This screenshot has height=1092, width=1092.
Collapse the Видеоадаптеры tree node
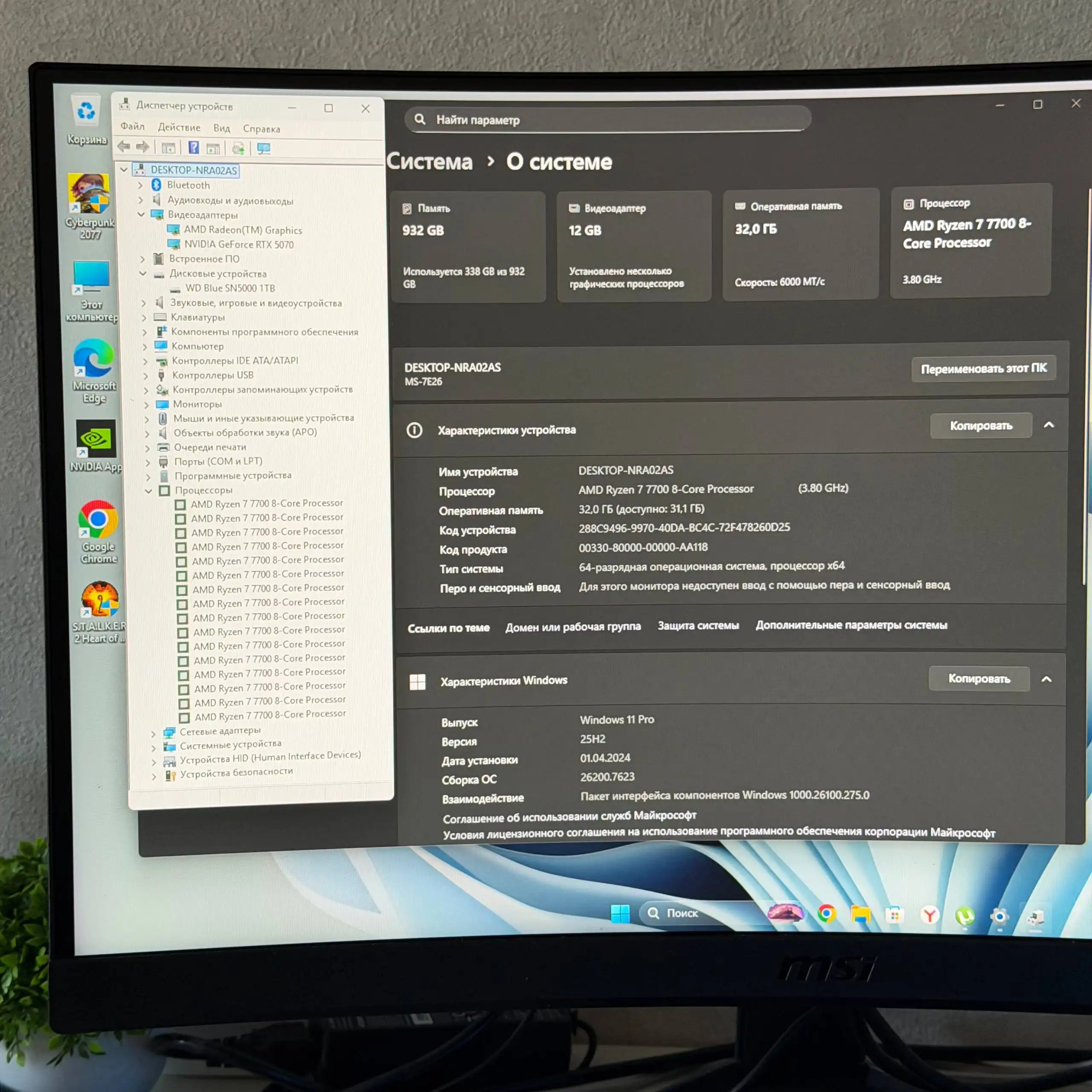[141, 215]
